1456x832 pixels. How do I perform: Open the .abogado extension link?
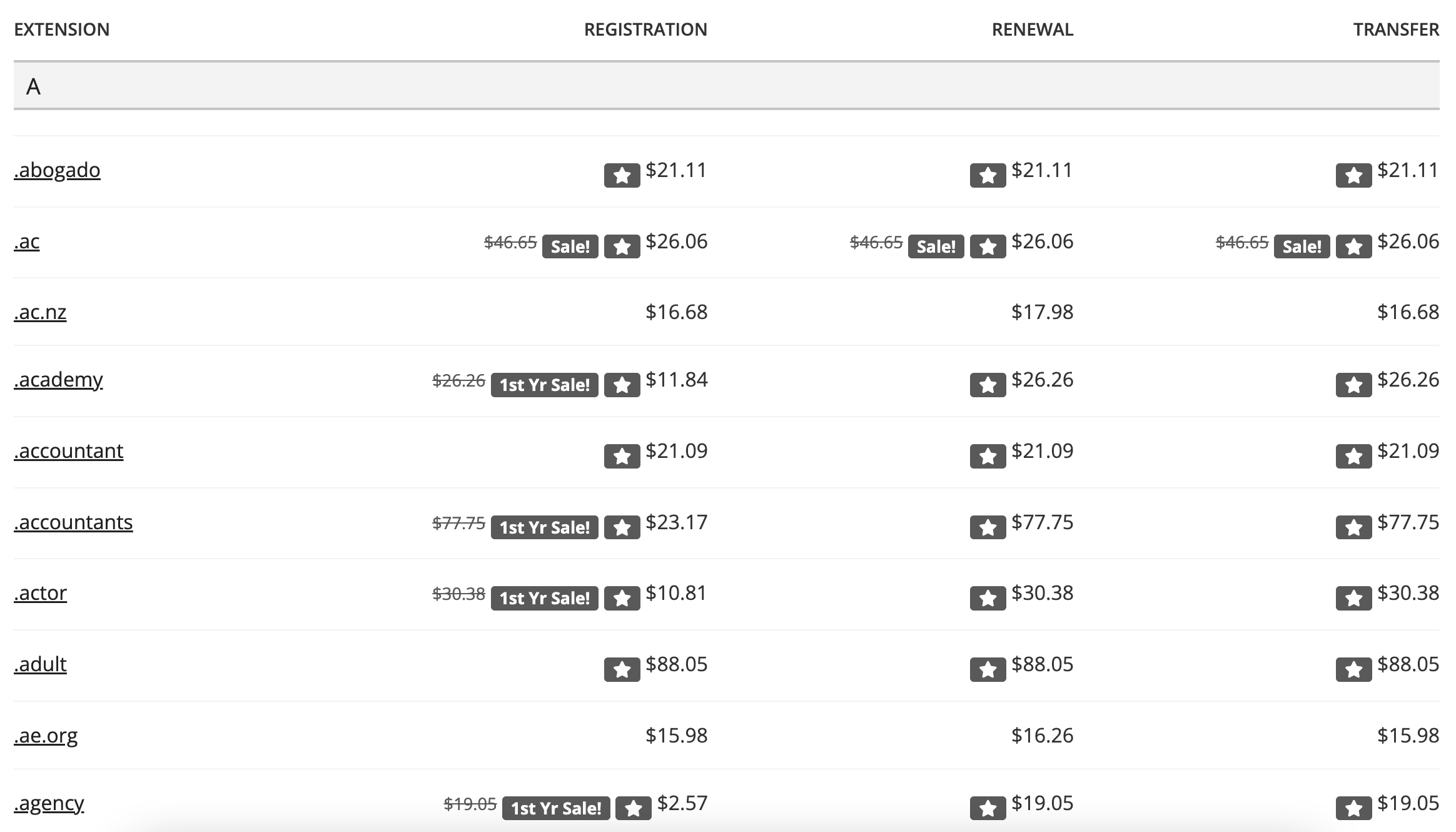57,170
